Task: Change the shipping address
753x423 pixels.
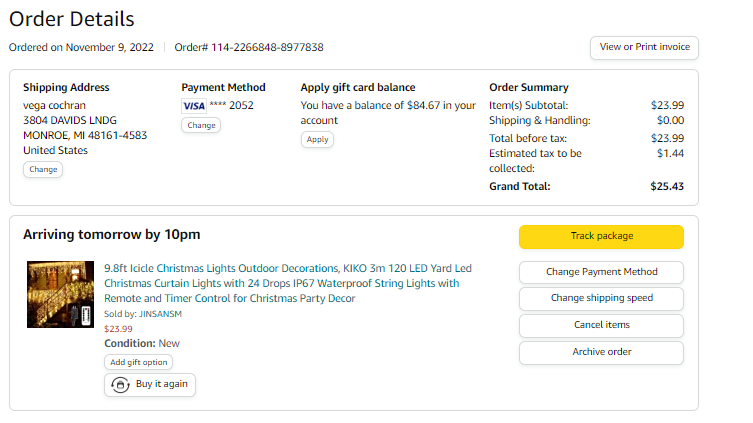Action: pos(43,169)
